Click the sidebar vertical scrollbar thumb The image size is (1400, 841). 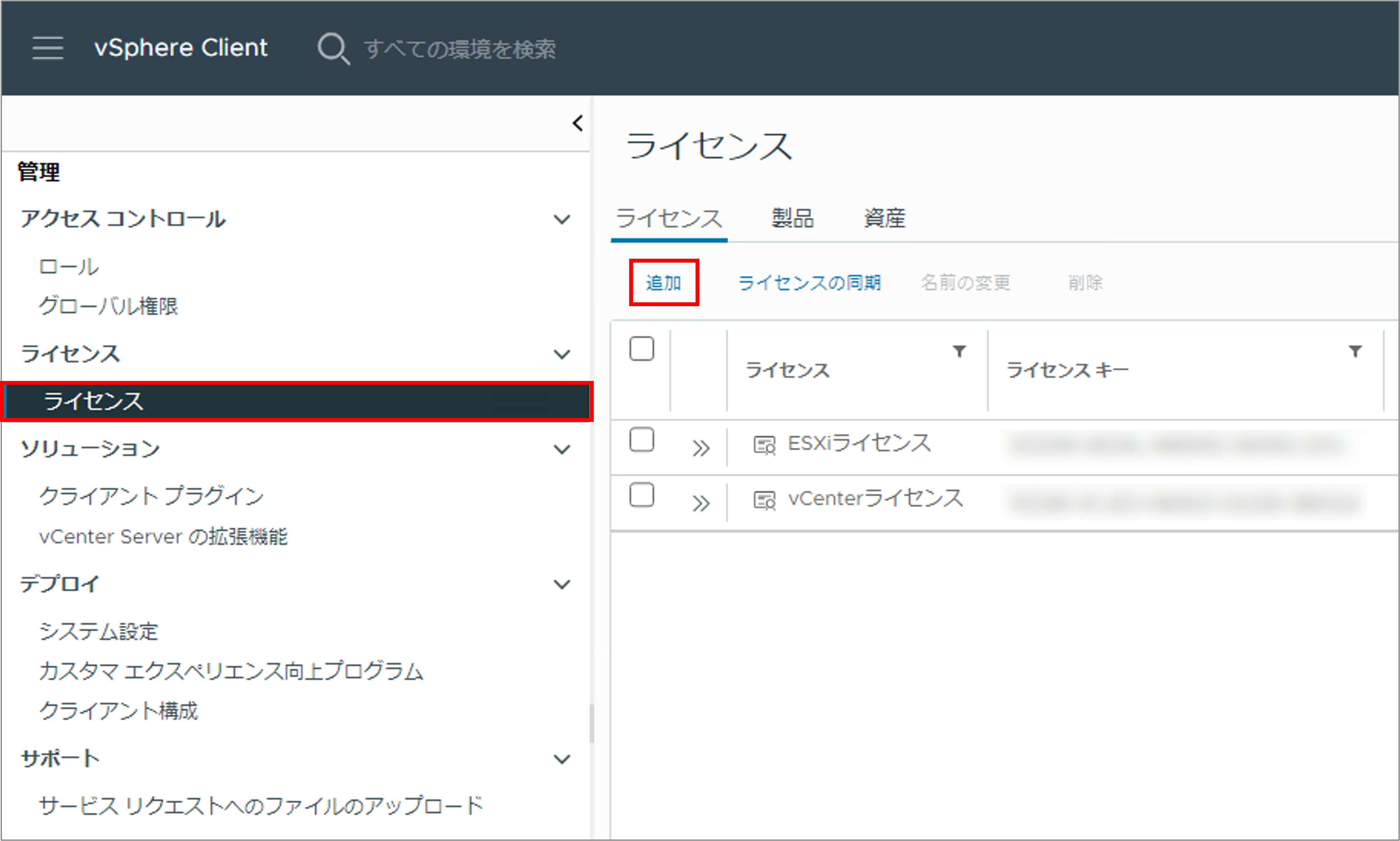pyautogui.click(x=591, y=723)
